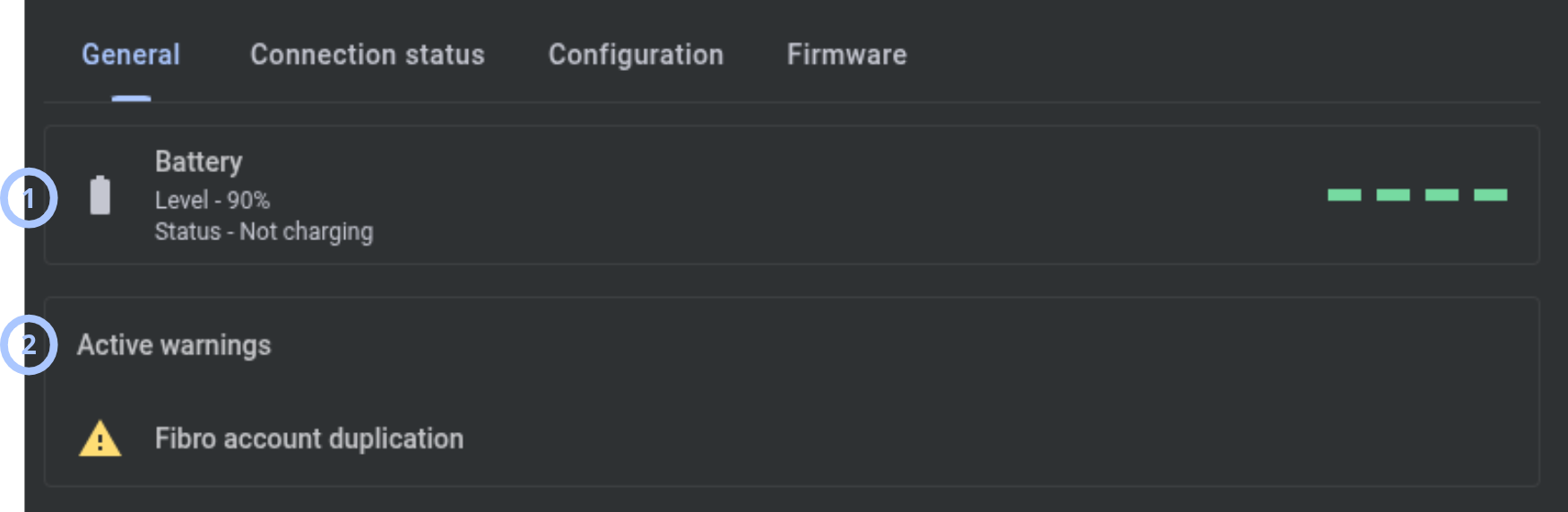Click the circled number 2 marker
This screenshot has height=512, width=1568.
click(29, 344)
